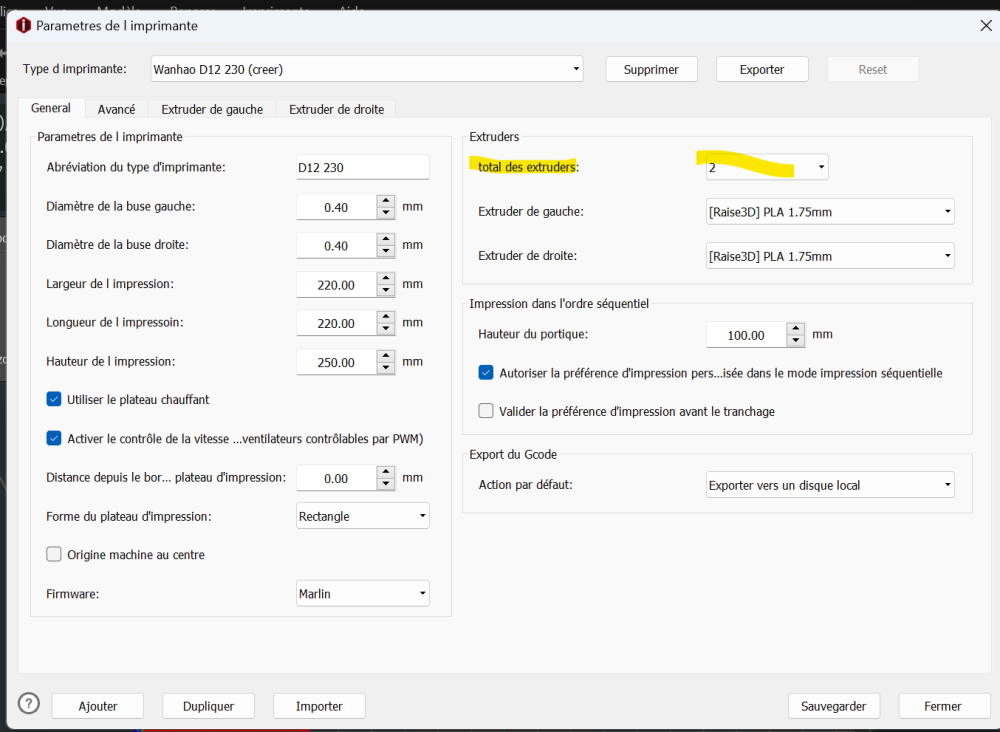Click the Ajouter button
Screen dimensions: 1000x732
(98, 706)
